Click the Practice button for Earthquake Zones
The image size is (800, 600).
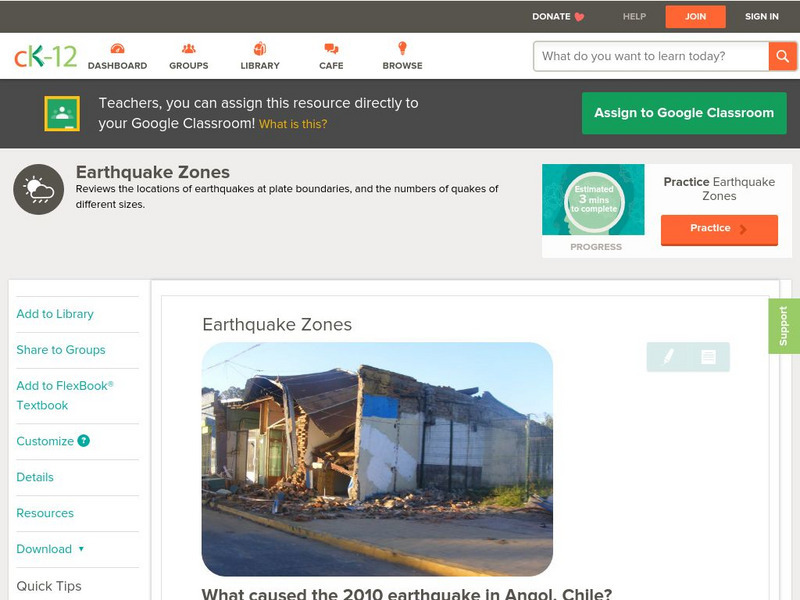[x=719, y=229]
